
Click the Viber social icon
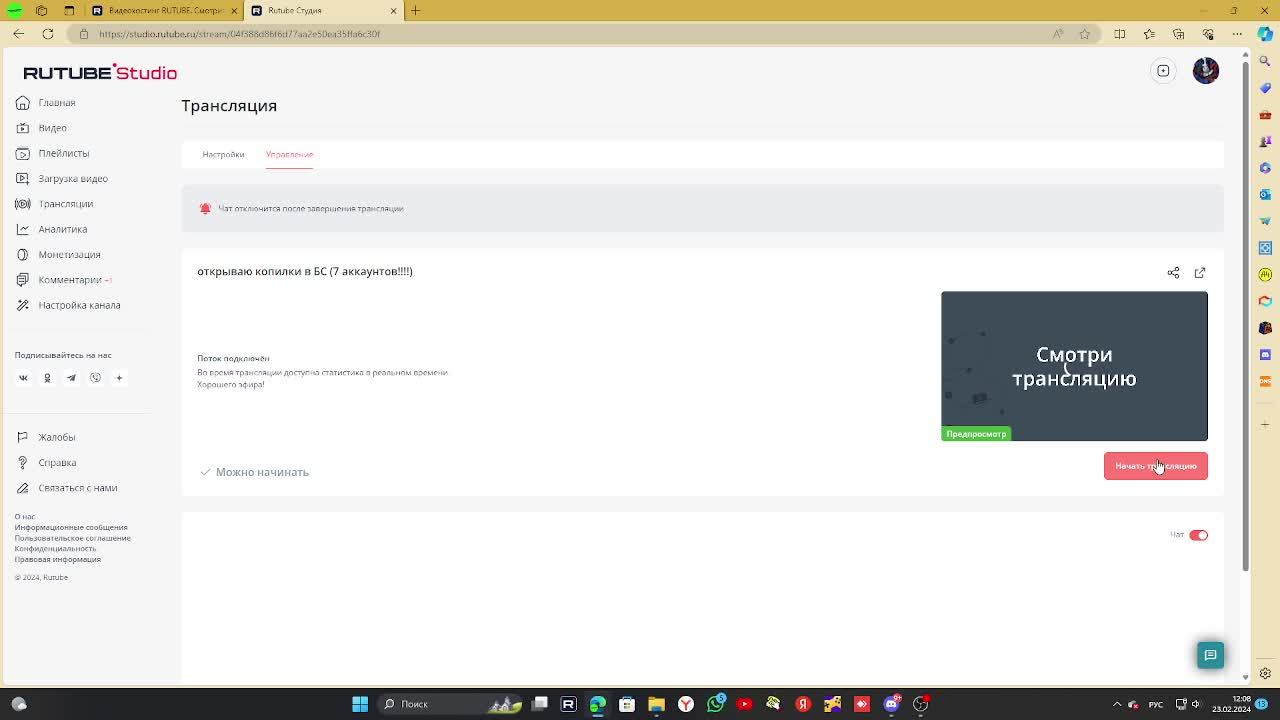[x=95, y=378]
